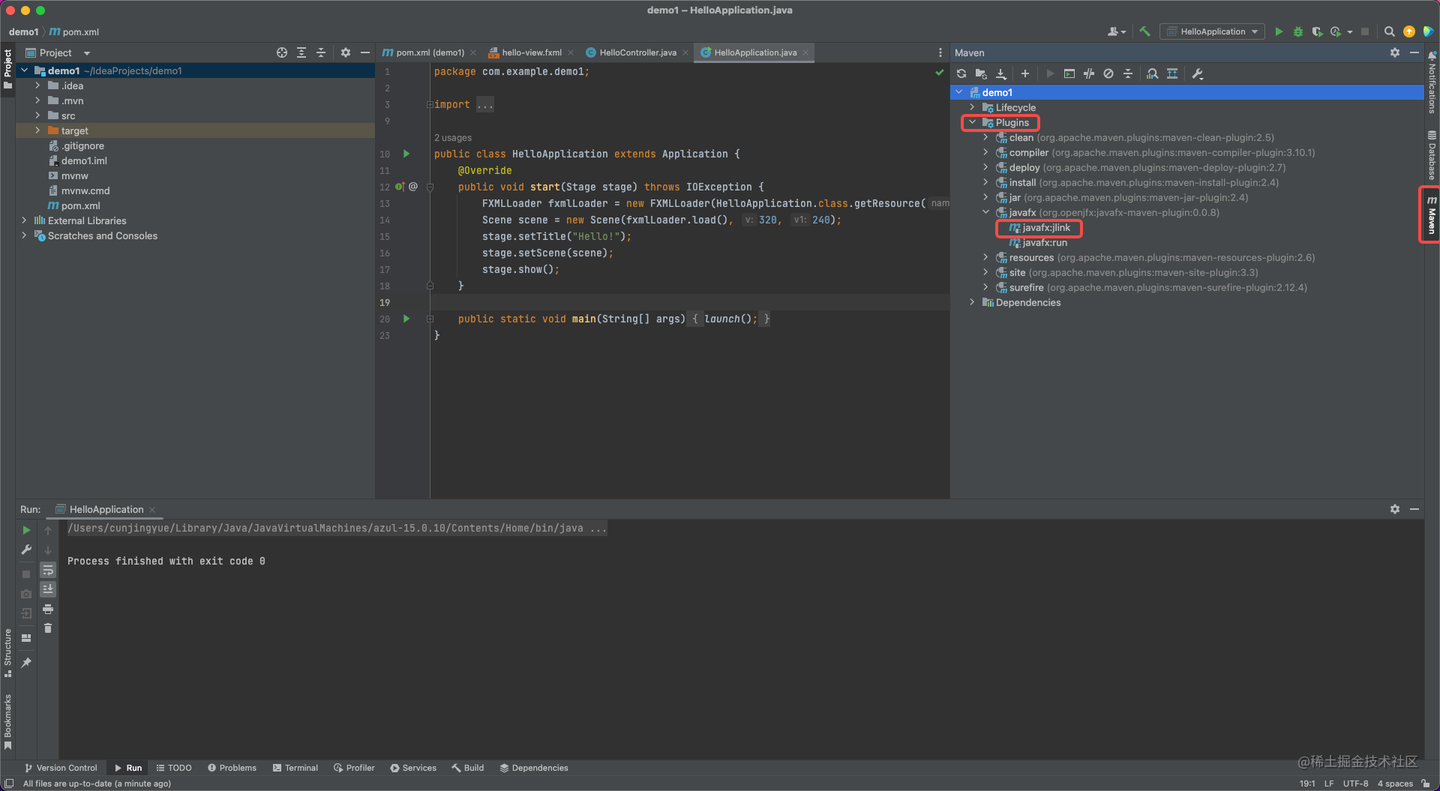Clear Run console with the trash icon
The height and width of the screenshot is (791, 1440).
tap(47, 628)
